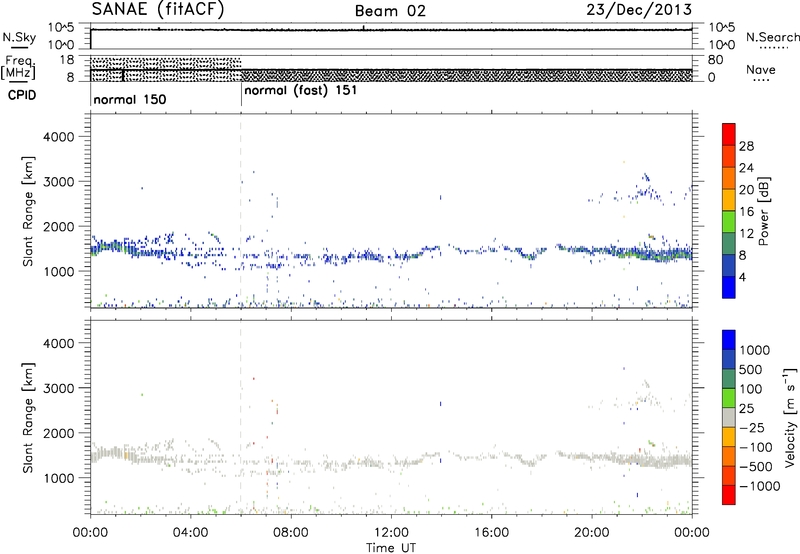Click the 04:00 time tick label
This screenshot has height=554, width=800.
click(190, 533)
